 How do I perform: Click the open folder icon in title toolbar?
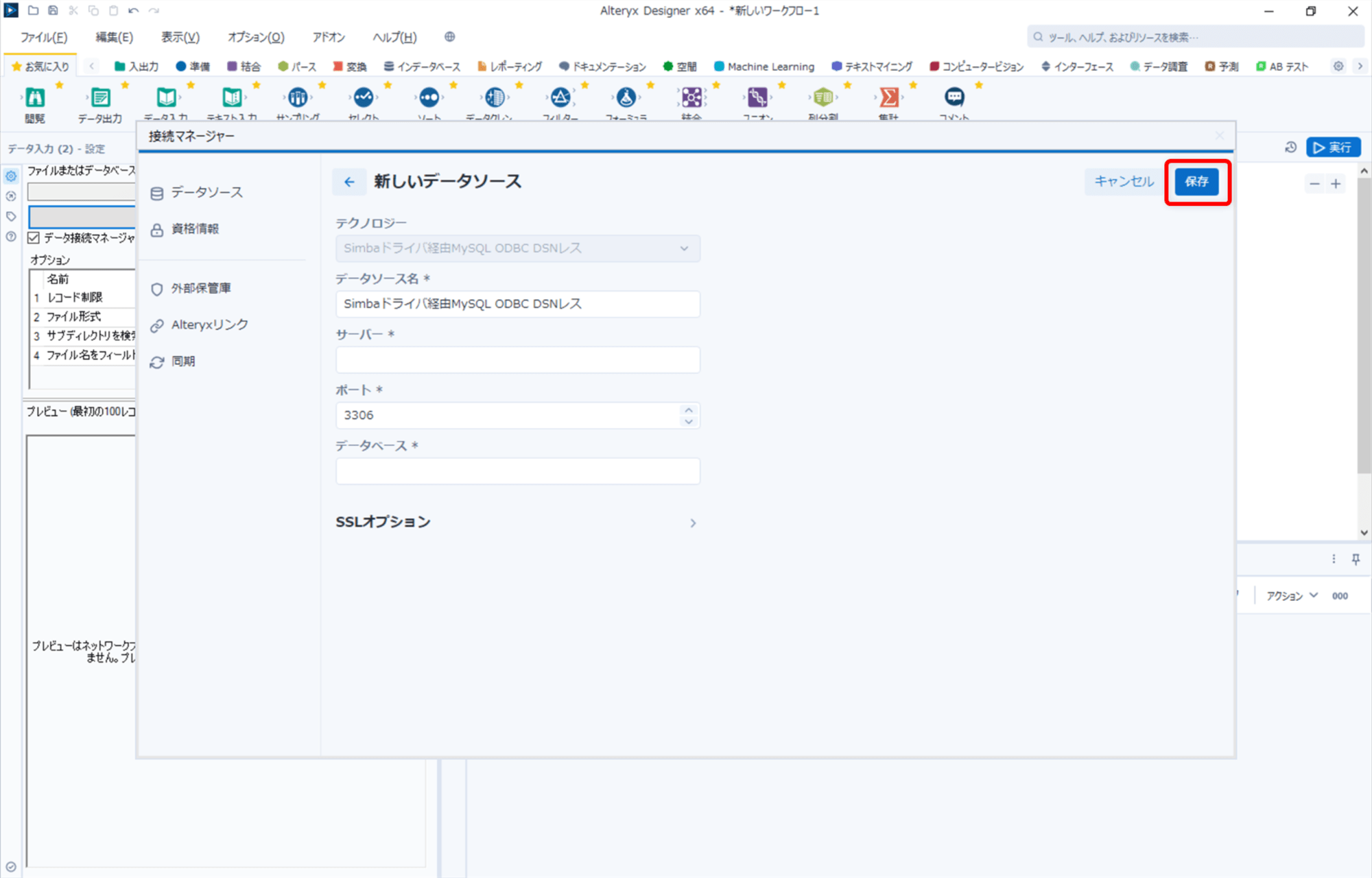33,10
